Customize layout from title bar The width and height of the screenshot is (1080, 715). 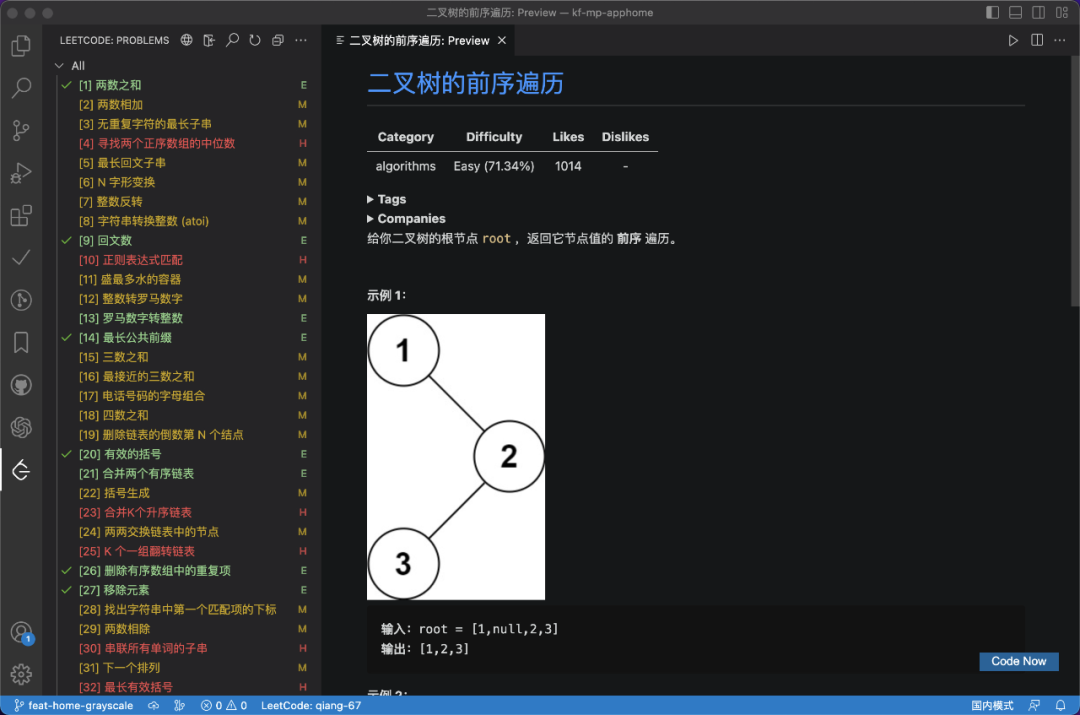pyautogui.click(x=1062, y=12)
